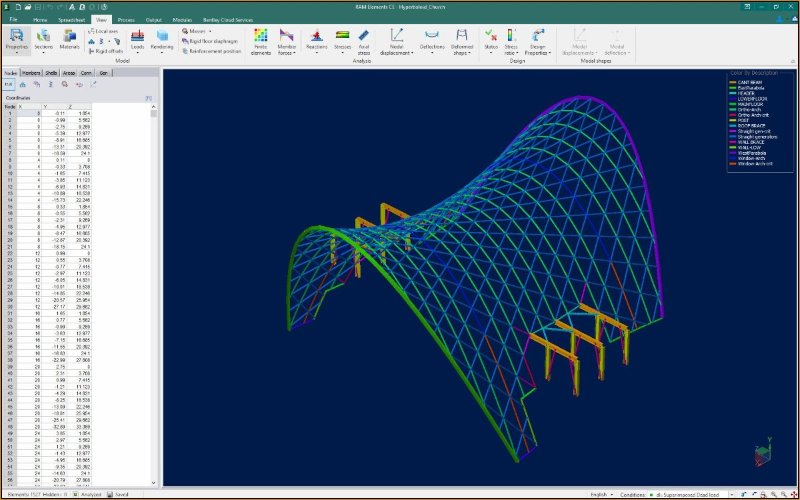This screenshot has width=800, height=500.
Task: Click the Sections icon in ribbon
Action: click(44, 37)
